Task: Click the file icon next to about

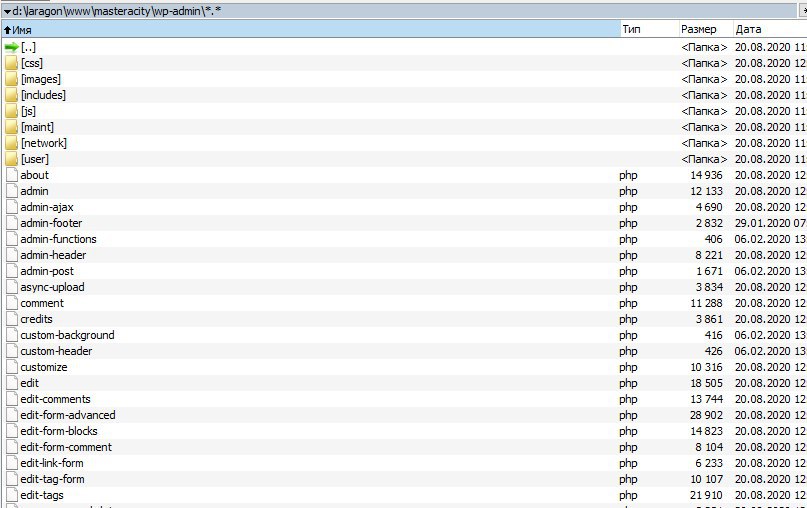Action: tap(12, 175)
